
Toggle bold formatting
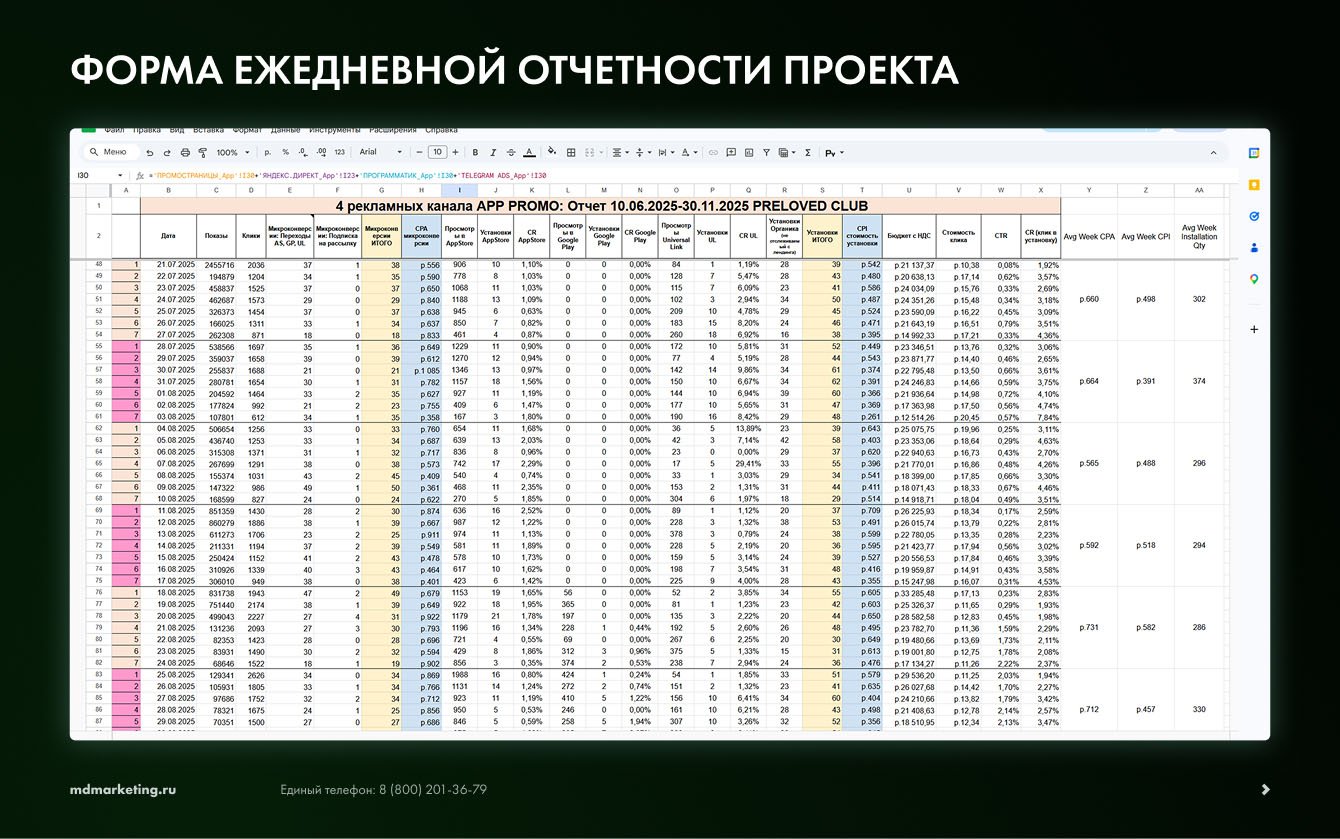tap(476, 153)
